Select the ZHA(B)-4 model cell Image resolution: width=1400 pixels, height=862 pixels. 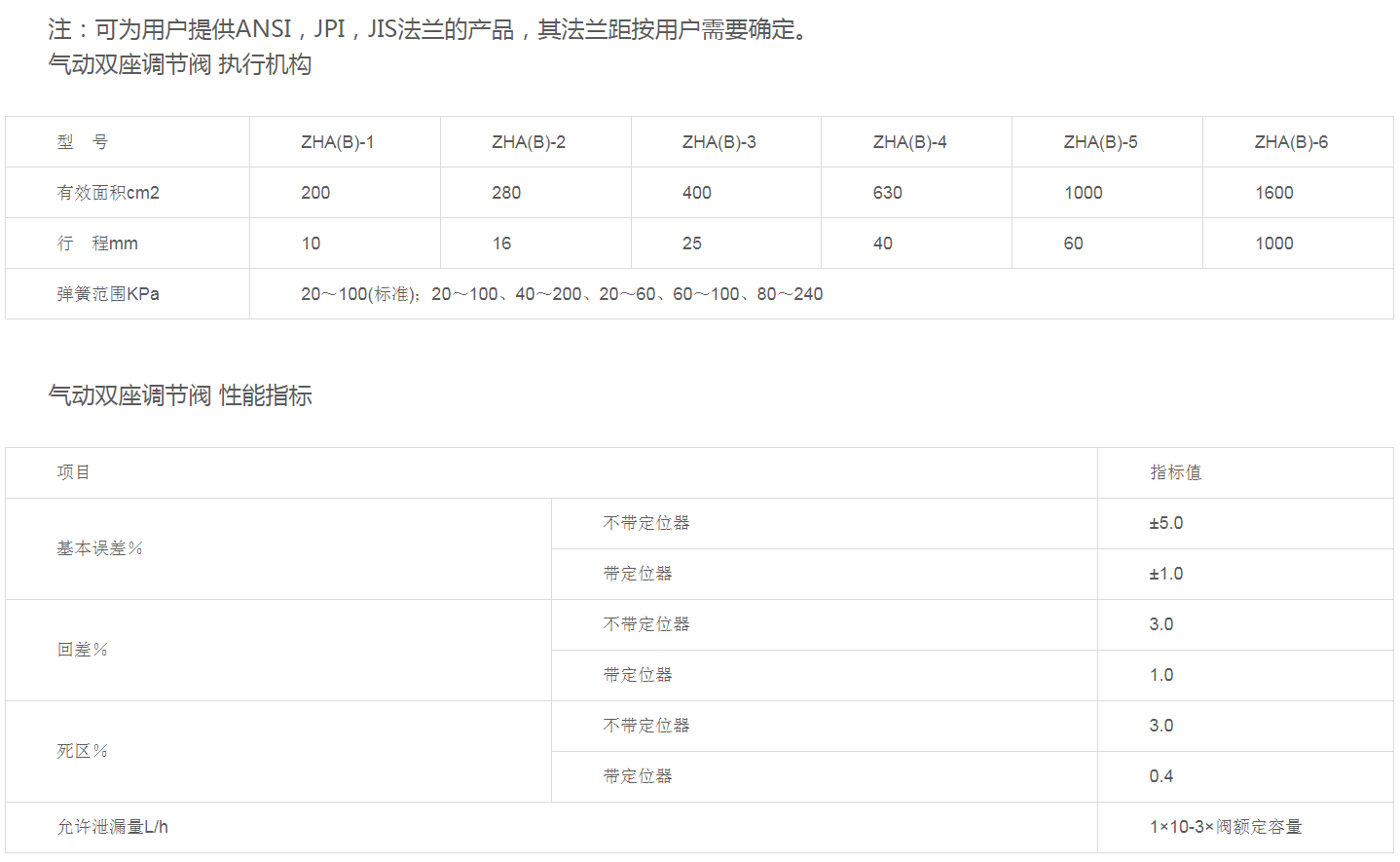point(909,142)
